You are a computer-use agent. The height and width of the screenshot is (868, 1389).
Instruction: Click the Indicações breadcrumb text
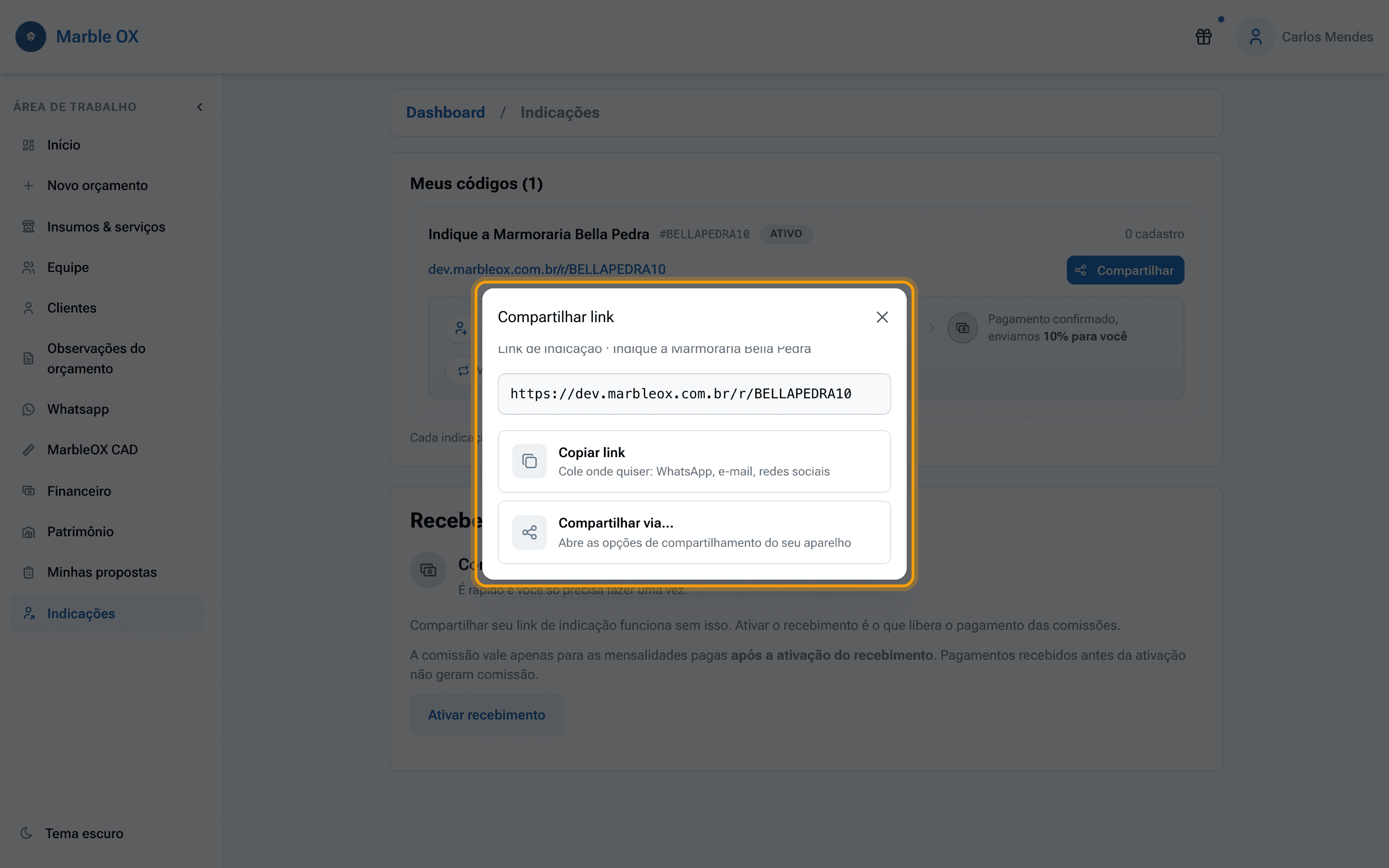click(x=559, y=112)
